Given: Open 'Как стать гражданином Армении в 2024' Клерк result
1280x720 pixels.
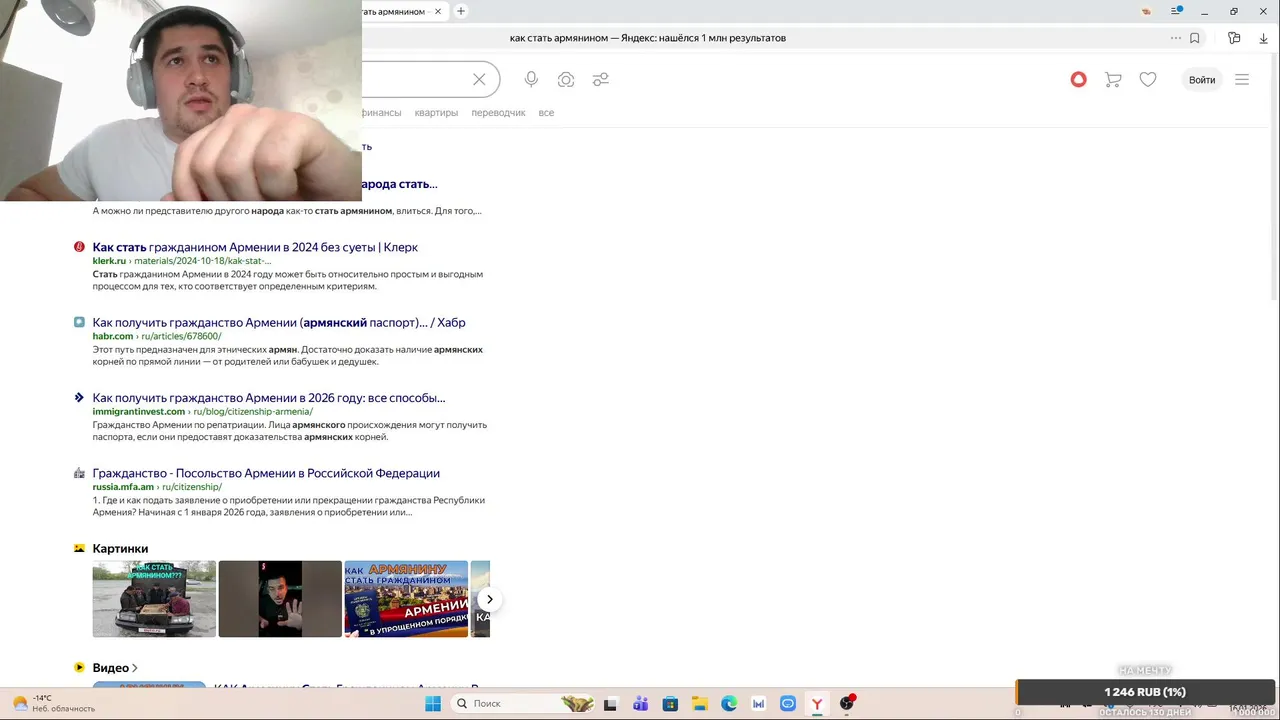Looking at the screenshot, I should pyautogui.click(x=255, y=247).
